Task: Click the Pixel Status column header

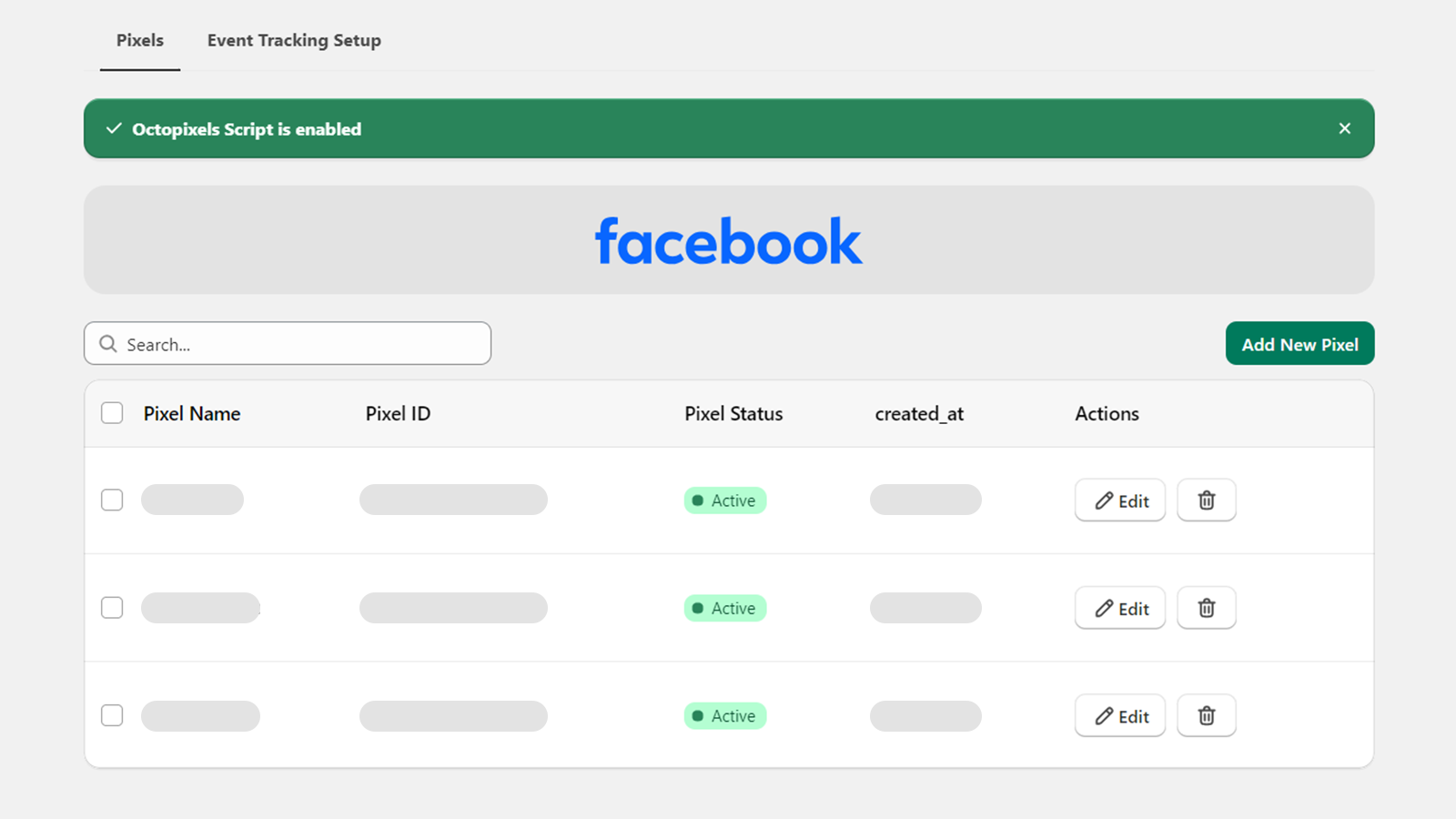Action: (733, 413)
